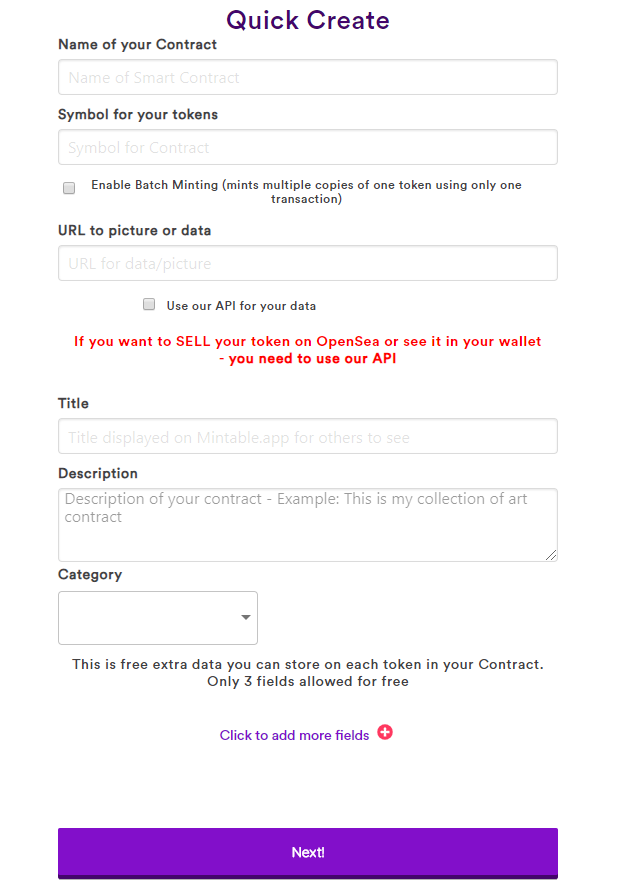
Task: Tick the 'Use our API' checkbox
Action: pyautogui.click(x=149, y=304)
